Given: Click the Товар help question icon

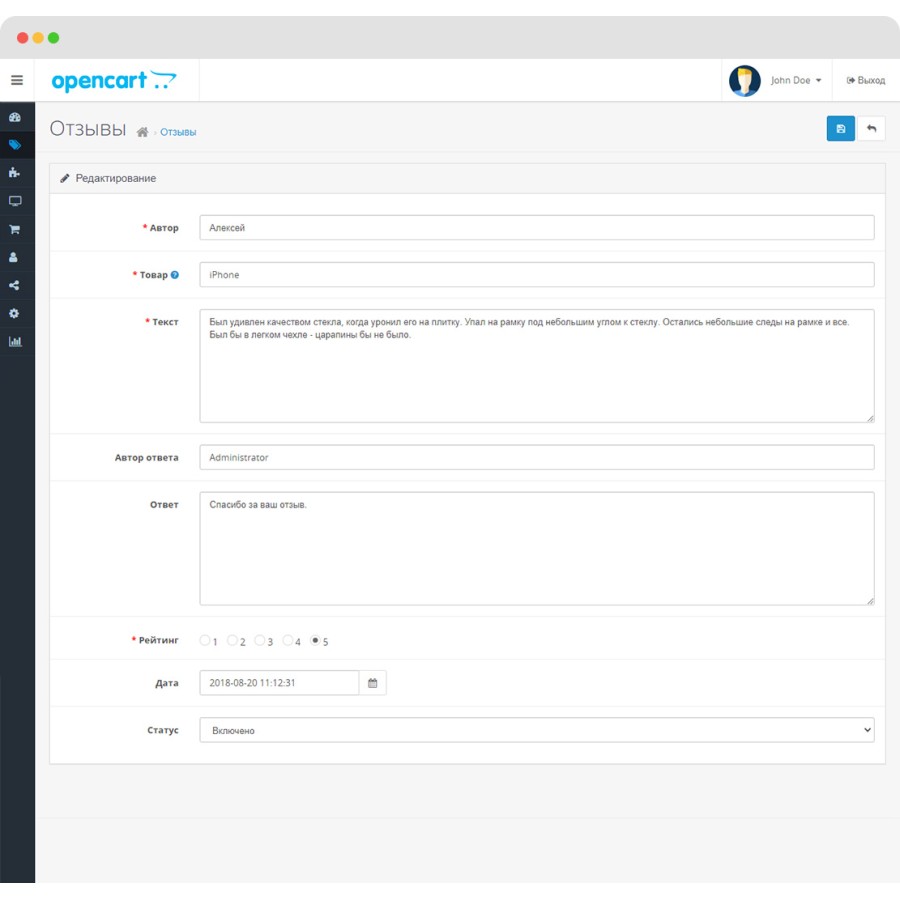Looking at the screenshot, I should [x=175, y=275].
